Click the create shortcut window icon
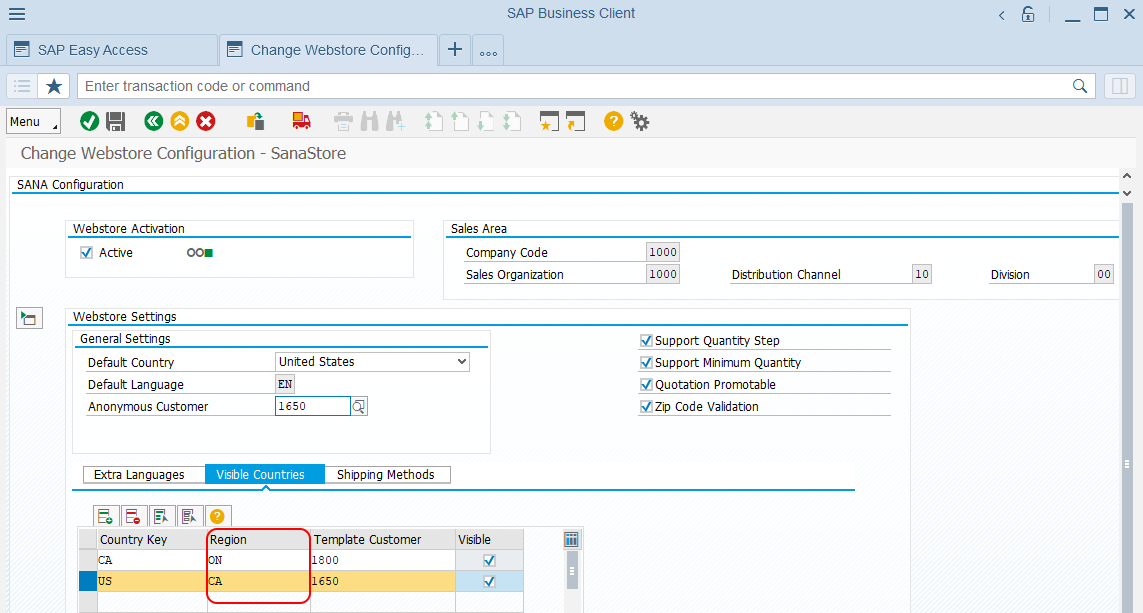Viewport: 1143px width, 613px height. 576,122
